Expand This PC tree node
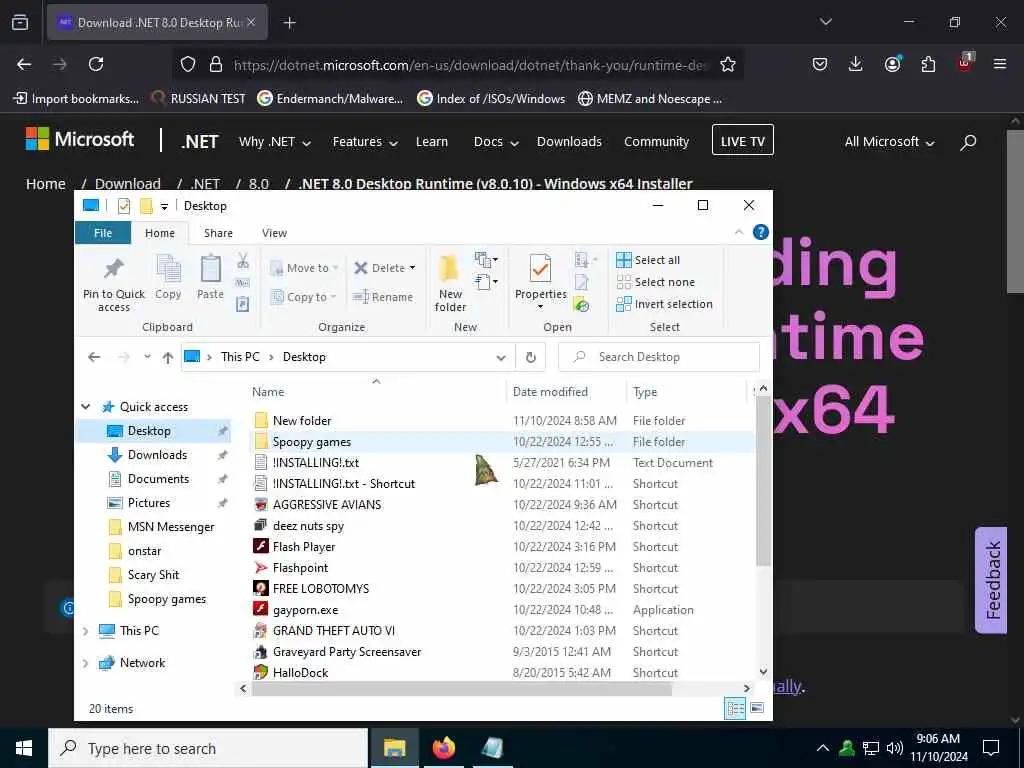This screenshot has width=1024, height=768. tap(85, 631)
